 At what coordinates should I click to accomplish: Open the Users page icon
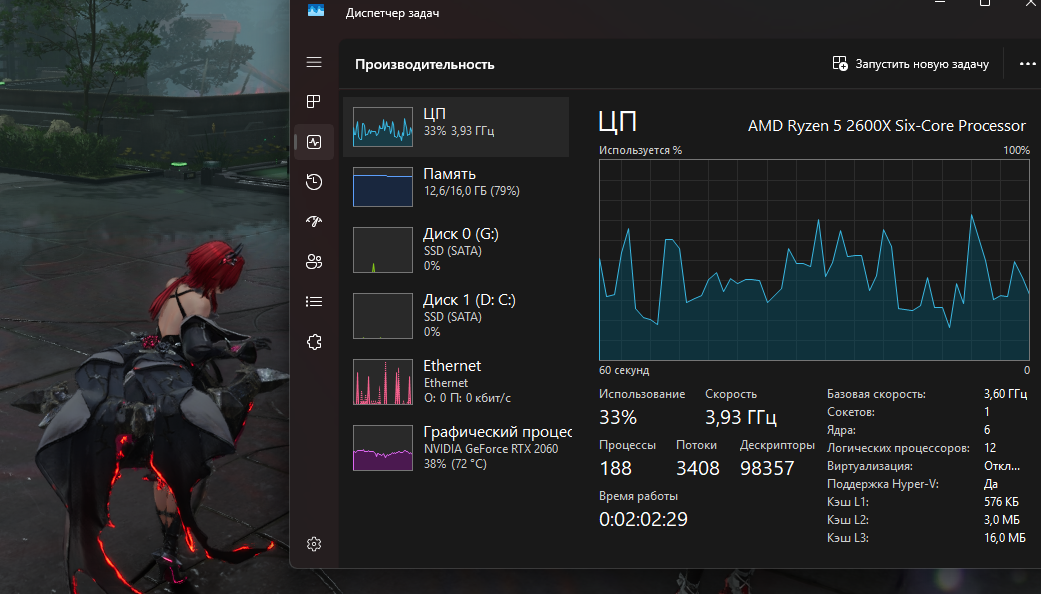tap(314, 261)
